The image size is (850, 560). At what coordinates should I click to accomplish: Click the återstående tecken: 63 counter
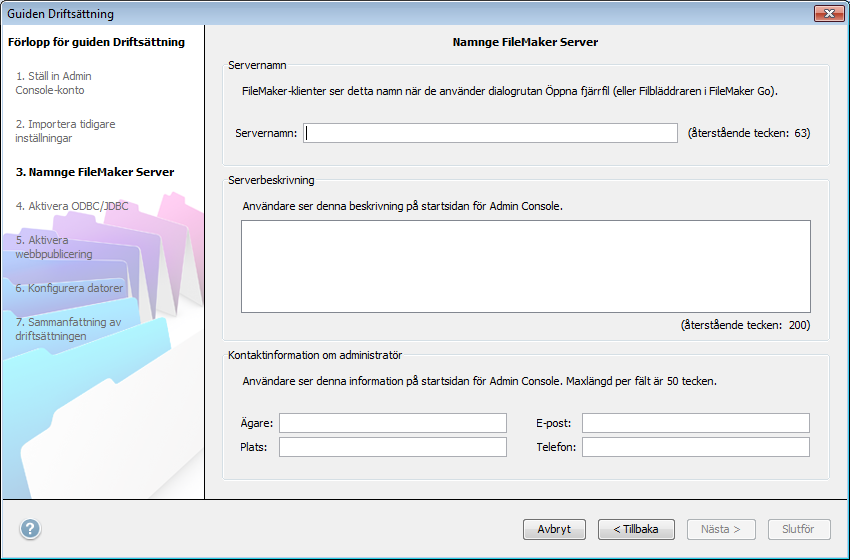[749, 133]
